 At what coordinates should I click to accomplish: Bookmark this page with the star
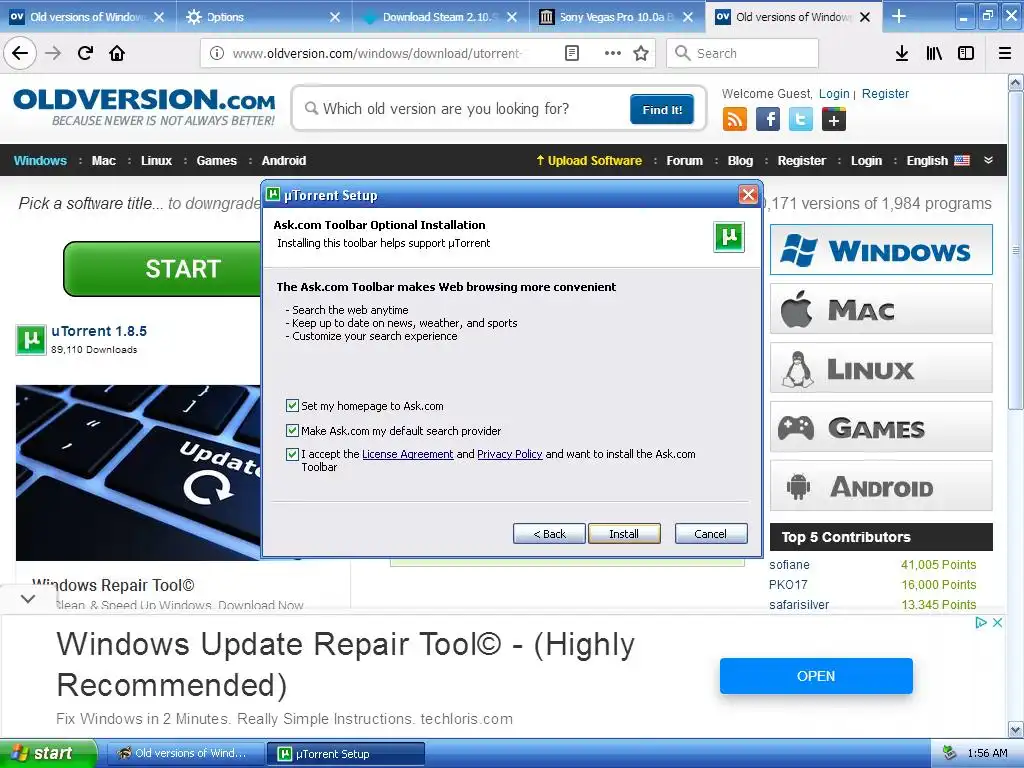(x=641, y=53)
